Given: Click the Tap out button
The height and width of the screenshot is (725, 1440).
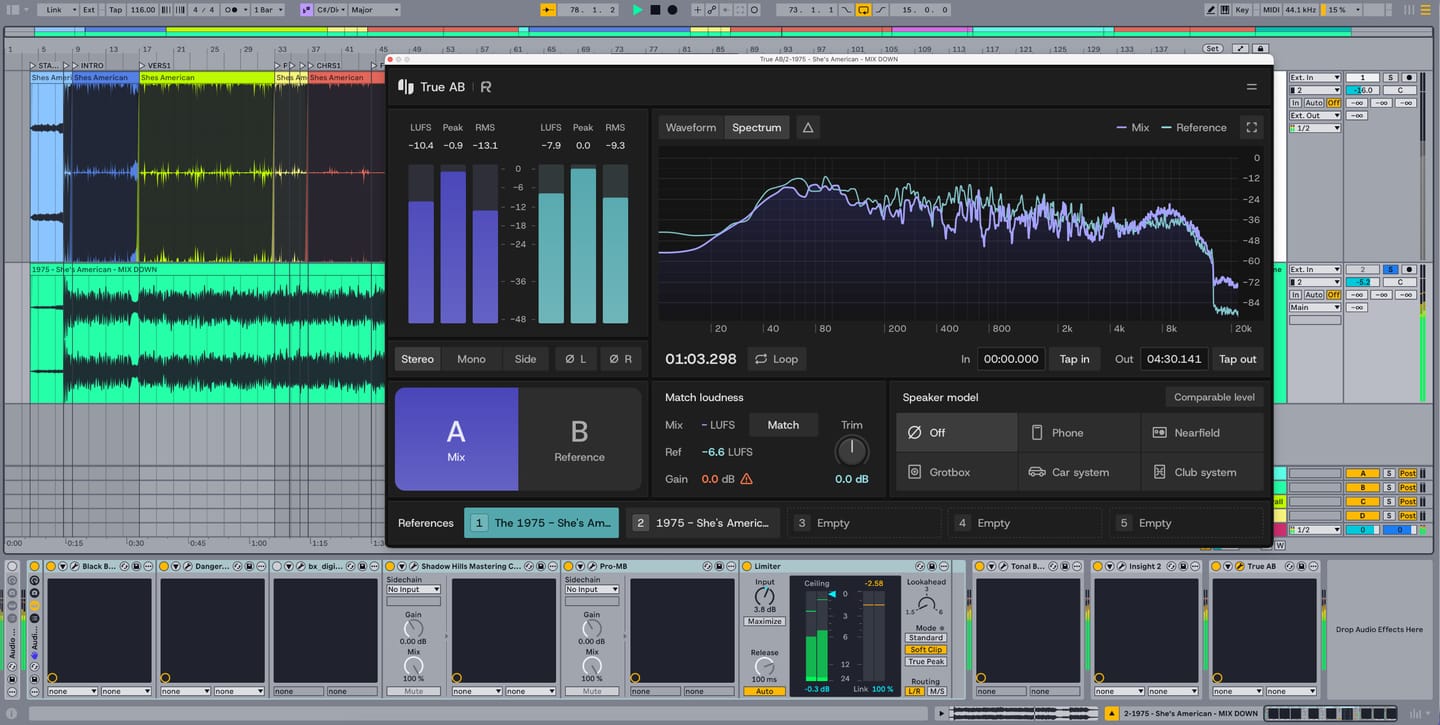Looking at the screenshot, I should coord(1237,359).
